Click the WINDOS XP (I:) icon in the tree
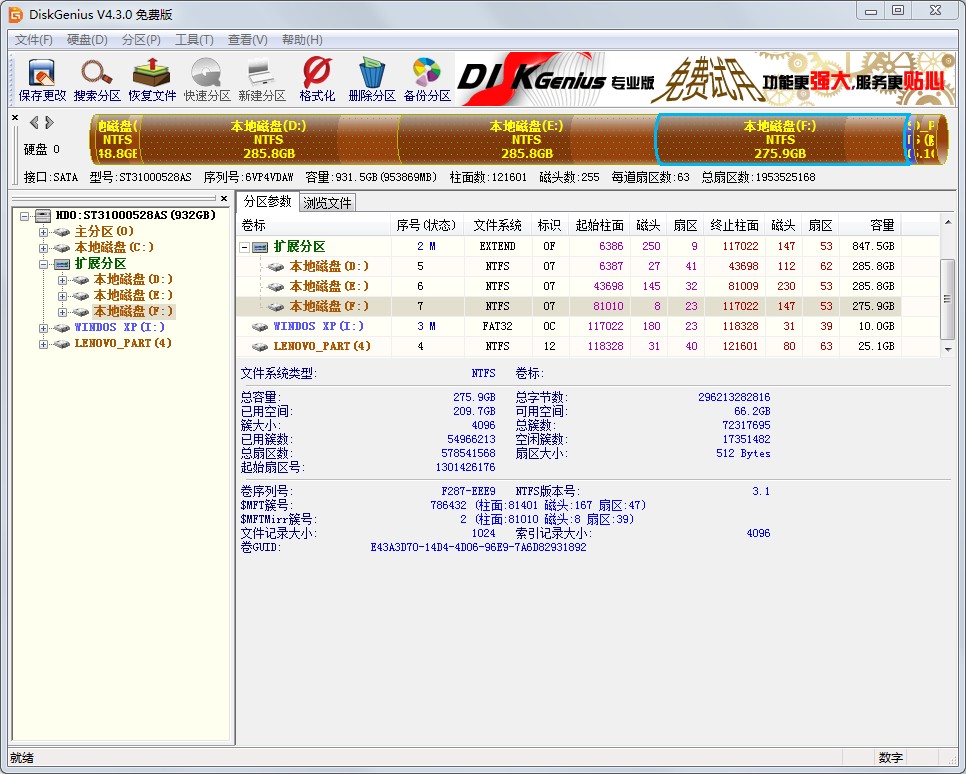The image size is (966, 774). 62,328
